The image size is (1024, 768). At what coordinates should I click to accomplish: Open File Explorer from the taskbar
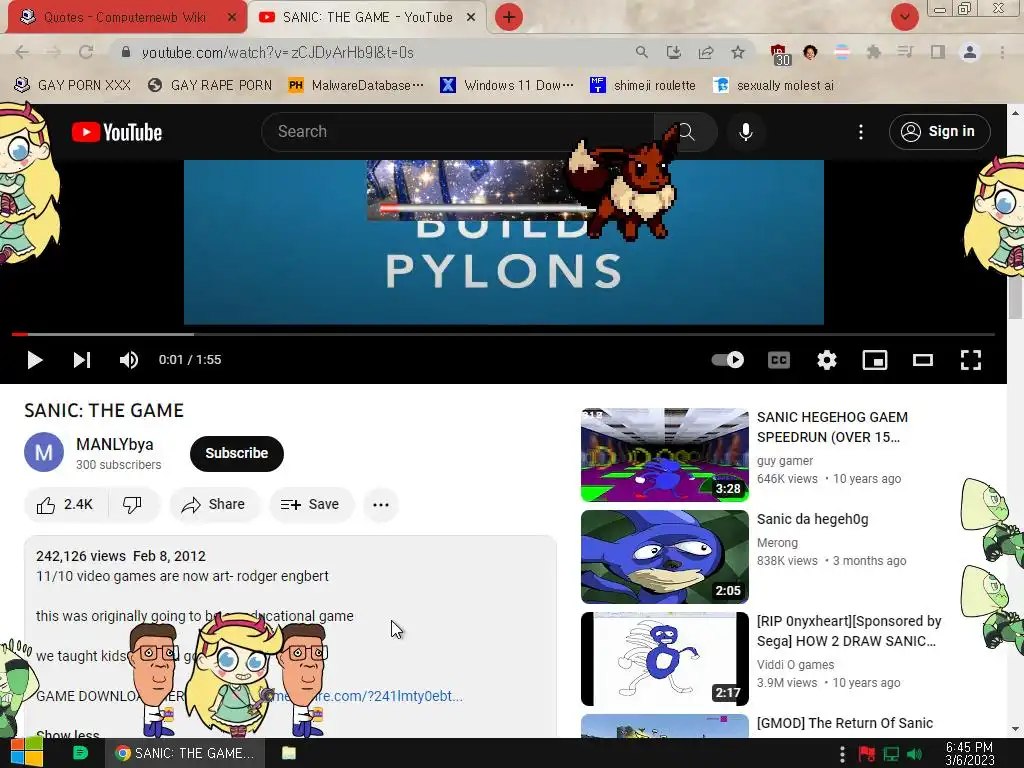[x=289, y=753]
